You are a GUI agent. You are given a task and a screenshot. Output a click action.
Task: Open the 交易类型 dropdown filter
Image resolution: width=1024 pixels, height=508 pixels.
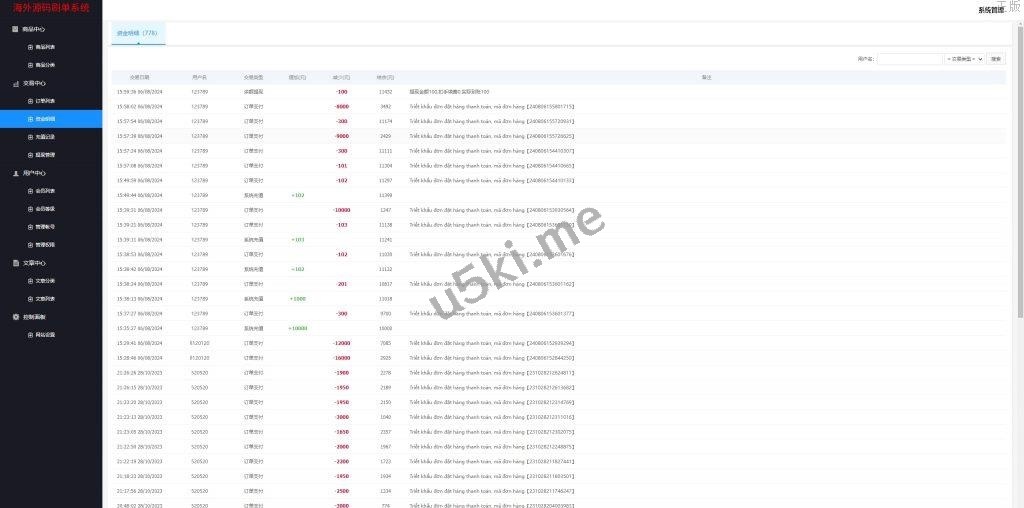click(964, 59)
